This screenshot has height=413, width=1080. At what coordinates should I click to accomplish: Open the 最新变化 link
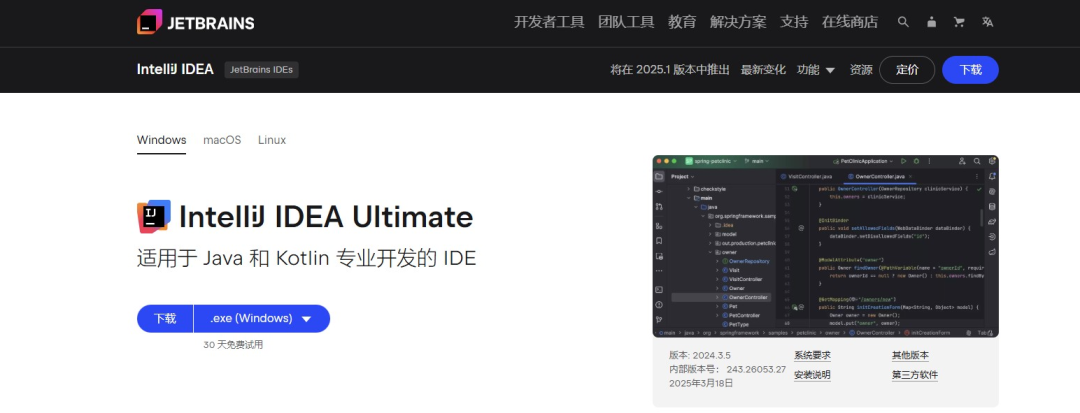763,70
